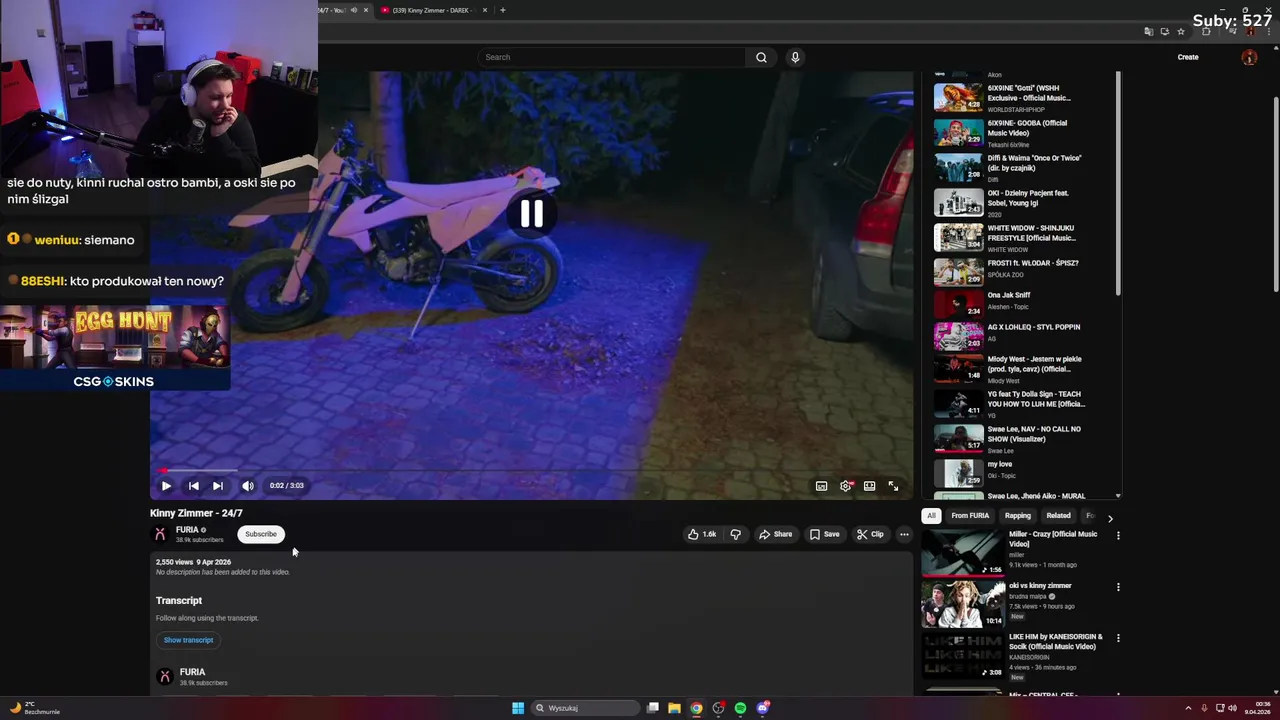This screenshot has height=720, width=1280.
Task: Open Windows Start menu
Action: pyautogui.click(x=518, y=708)
